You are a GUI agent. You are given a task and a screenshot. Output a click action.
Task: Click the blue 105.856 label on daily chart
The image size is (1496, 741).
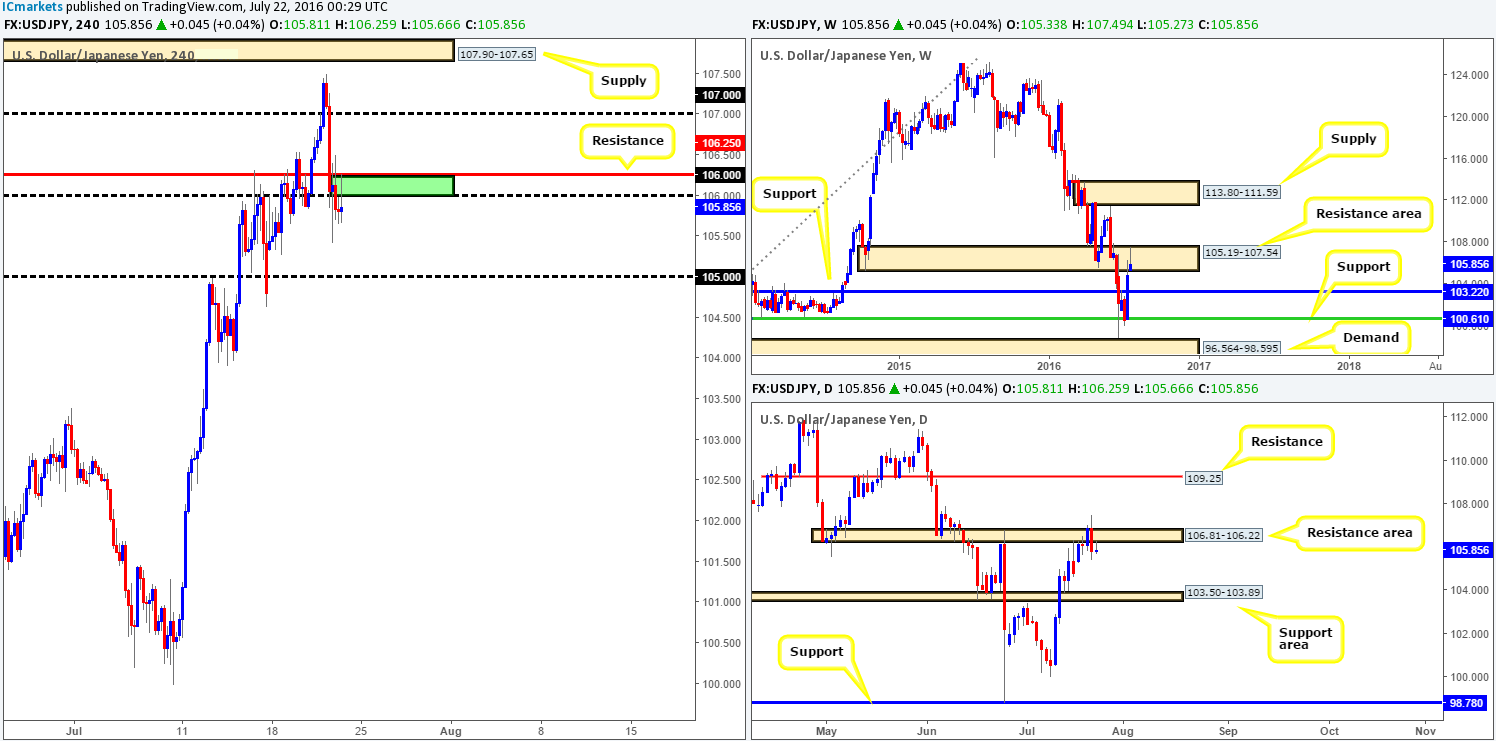pos(1467,550)
